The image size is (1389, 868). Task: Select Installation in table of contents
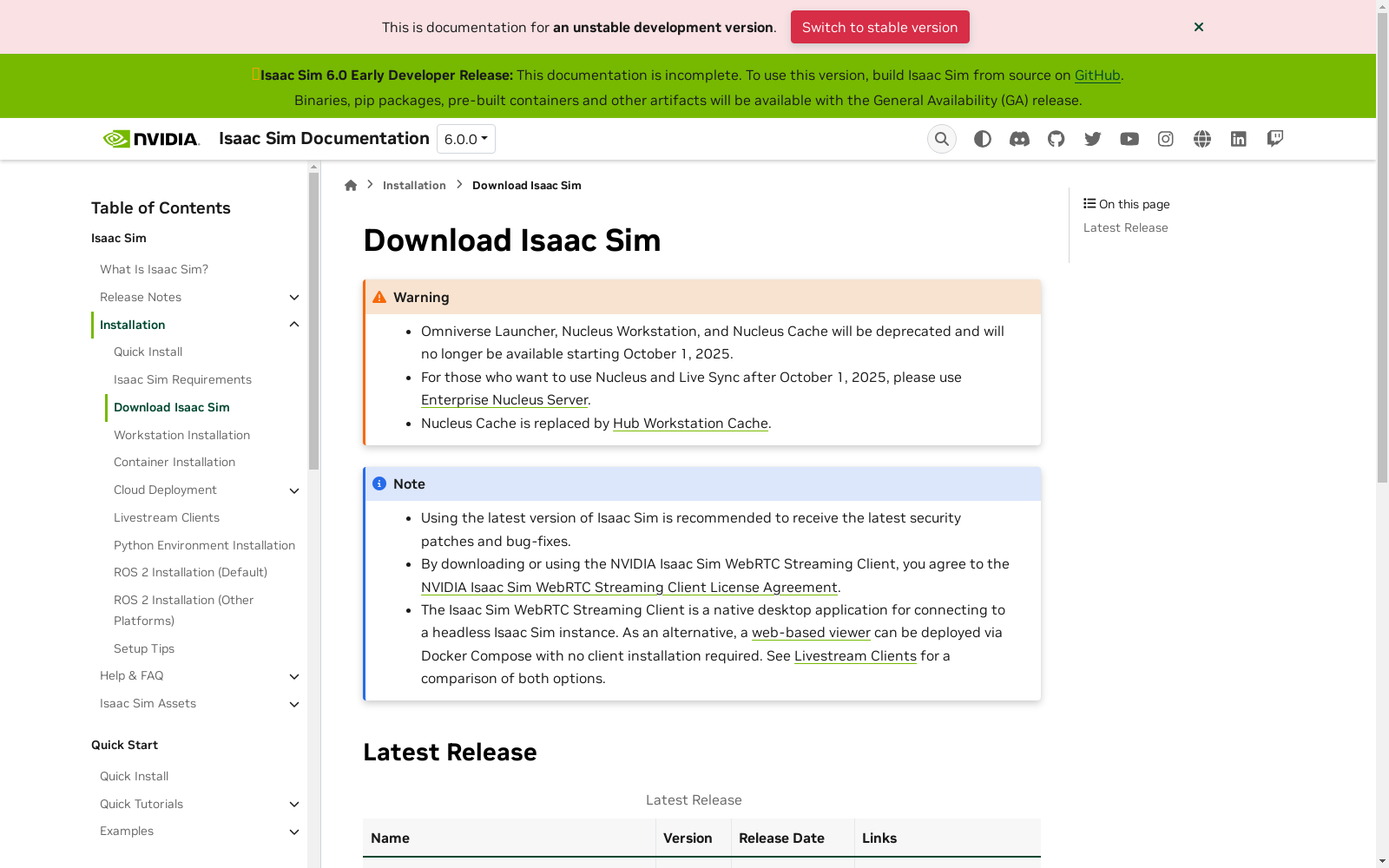point(132,325)
